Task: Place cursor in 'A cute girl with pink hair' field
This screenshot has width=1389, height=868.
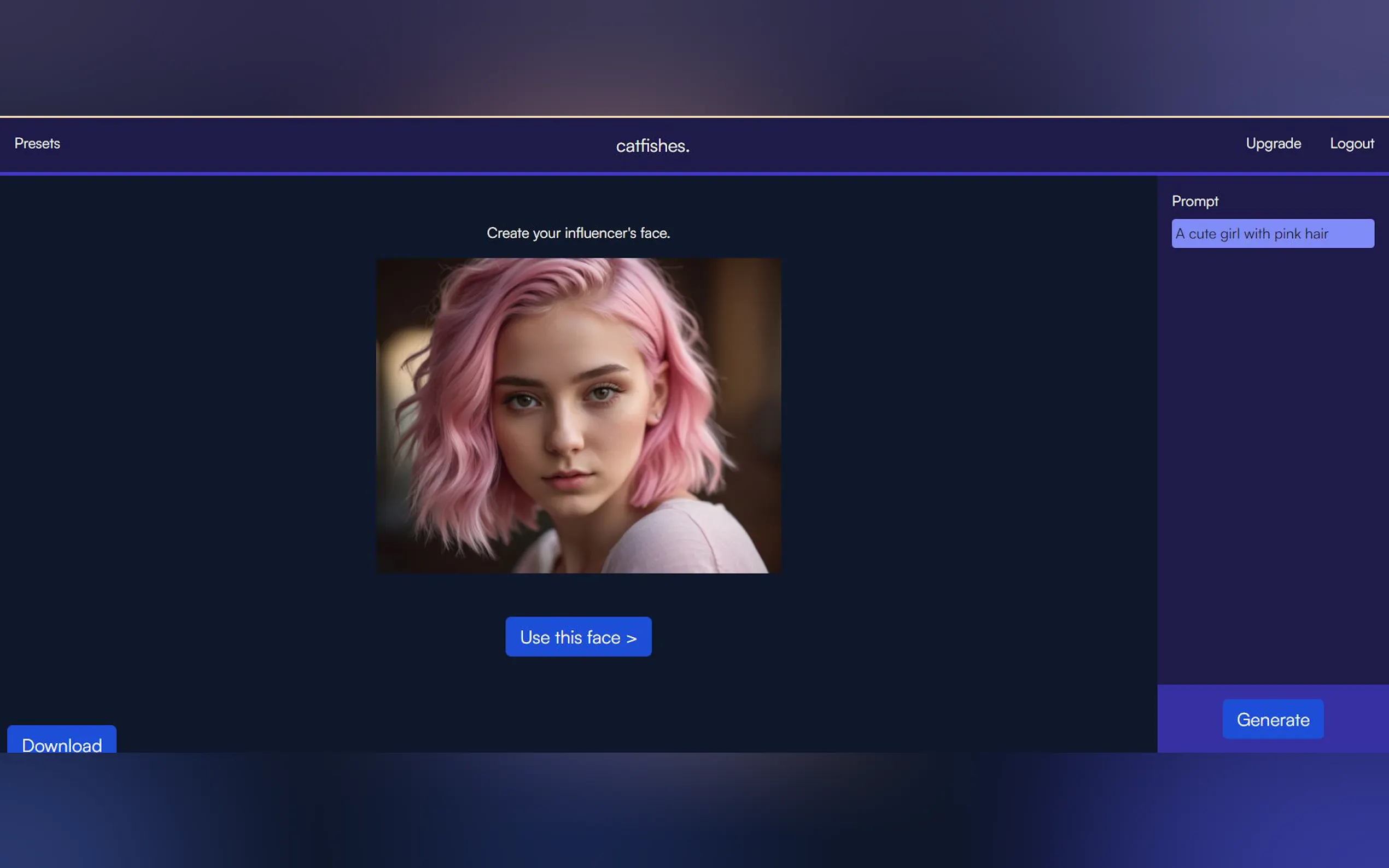Action: click(1272, 233)
